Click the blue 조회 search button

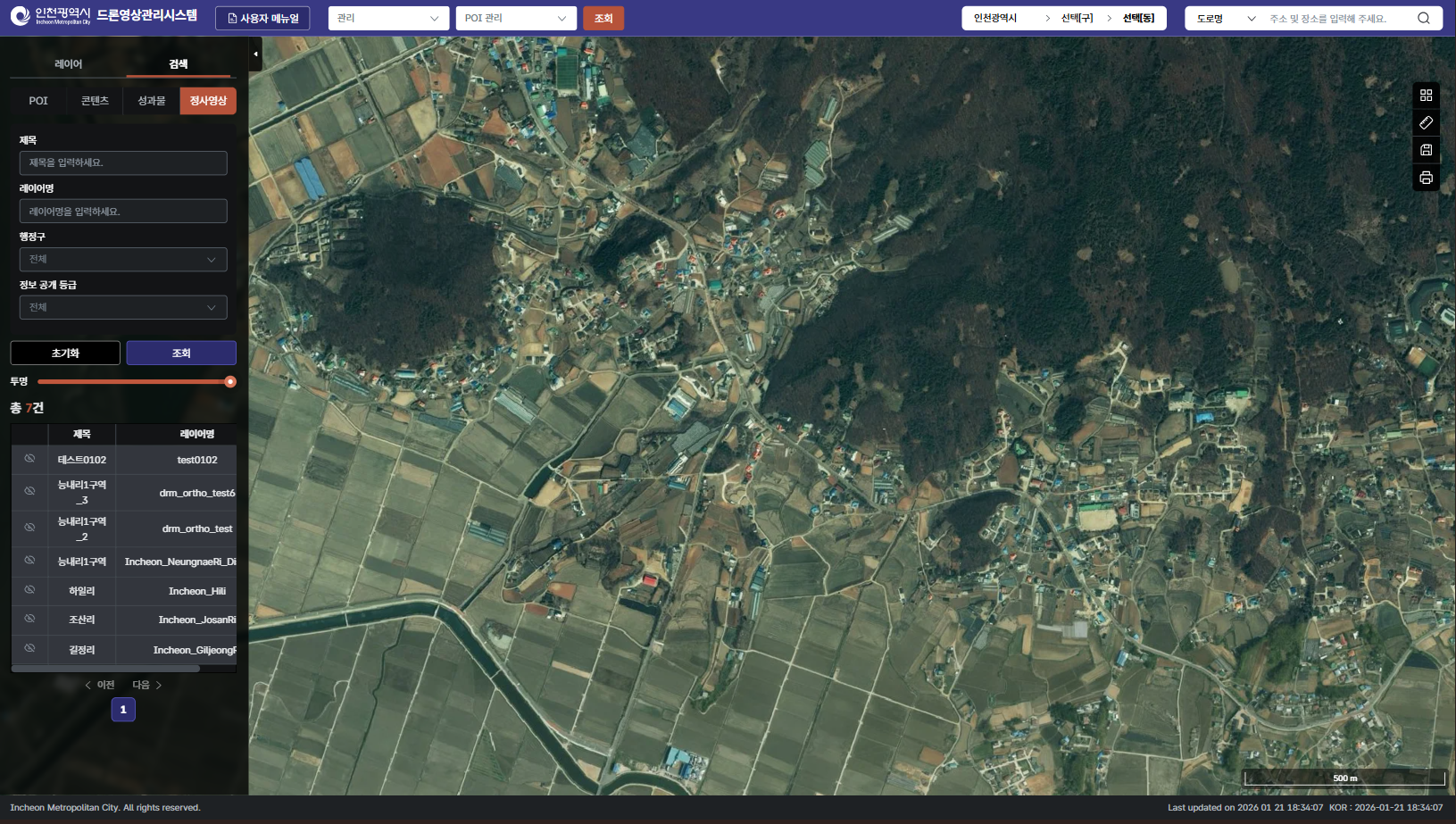[x=181, y=354]
